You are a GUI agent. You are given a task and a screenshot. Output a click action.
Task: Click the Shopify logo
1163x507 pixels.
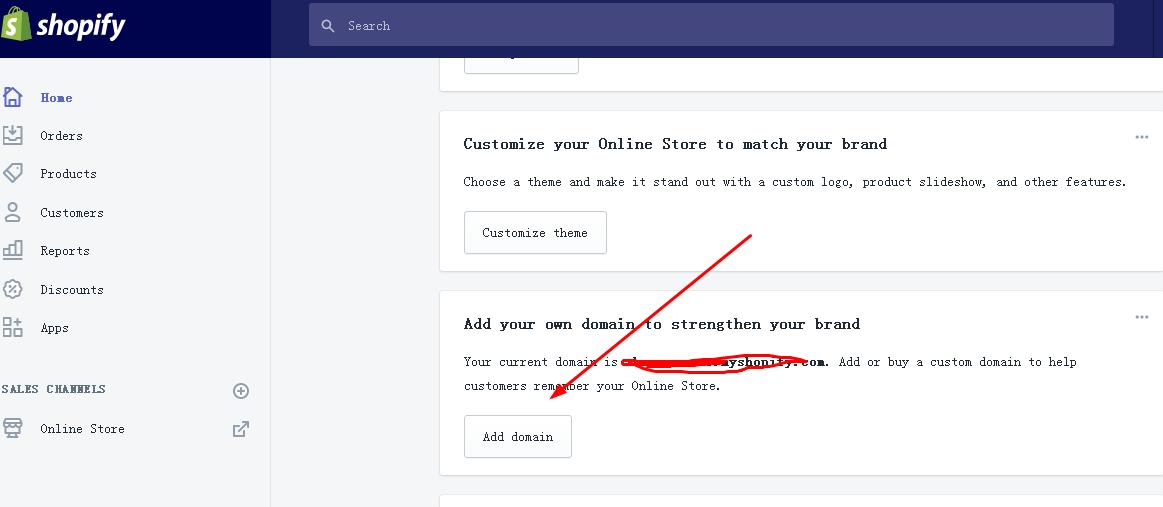click(63, 24)
